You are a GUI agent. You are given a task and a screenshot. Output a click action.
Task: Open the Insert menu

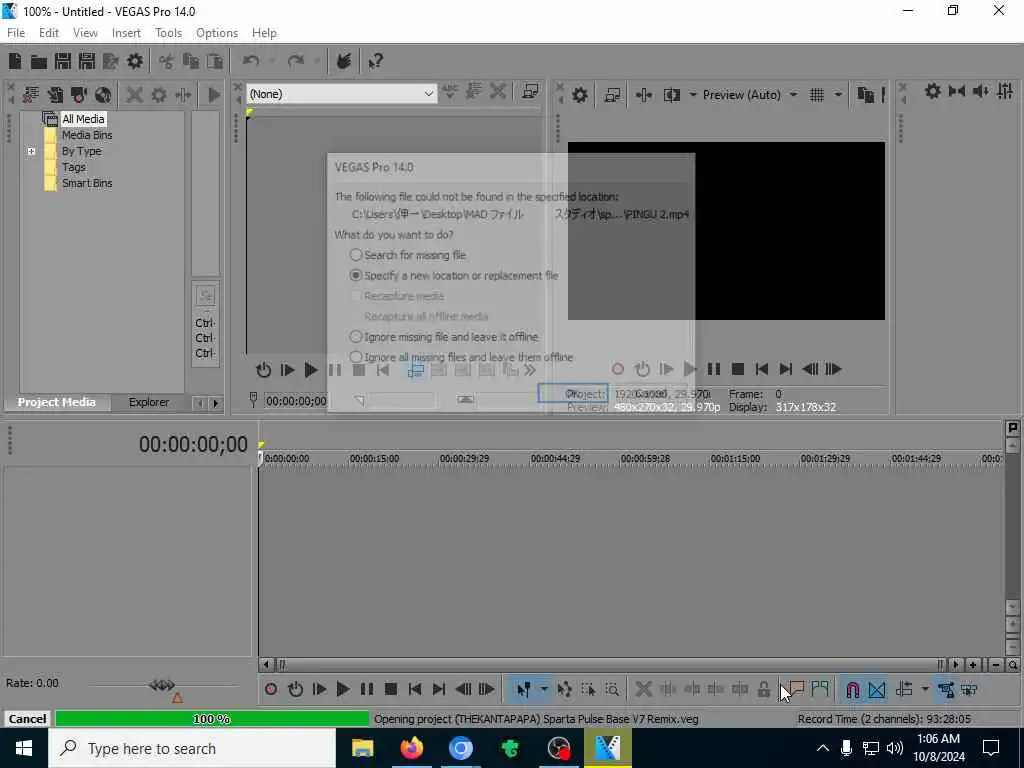pos(126,33)
